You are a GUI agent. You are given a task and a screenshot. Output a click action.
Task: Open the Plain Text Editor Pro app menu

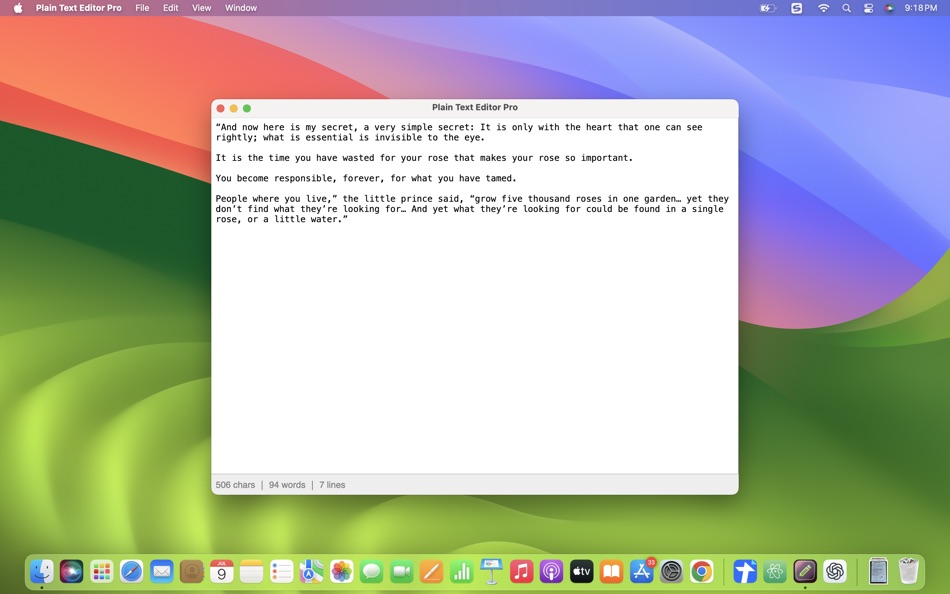coord(78,8)
